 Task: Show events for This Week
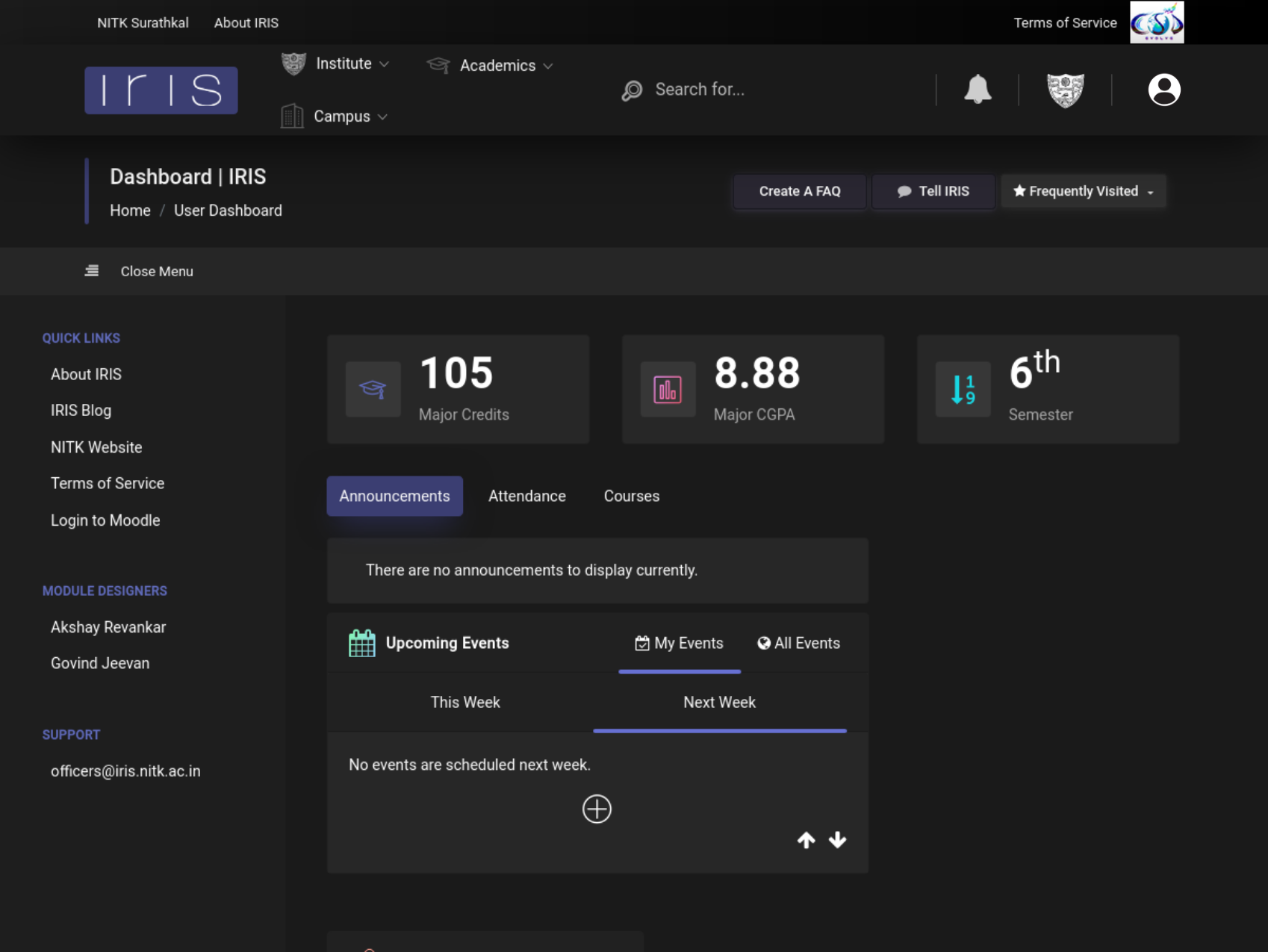click(x=464, y=702)
